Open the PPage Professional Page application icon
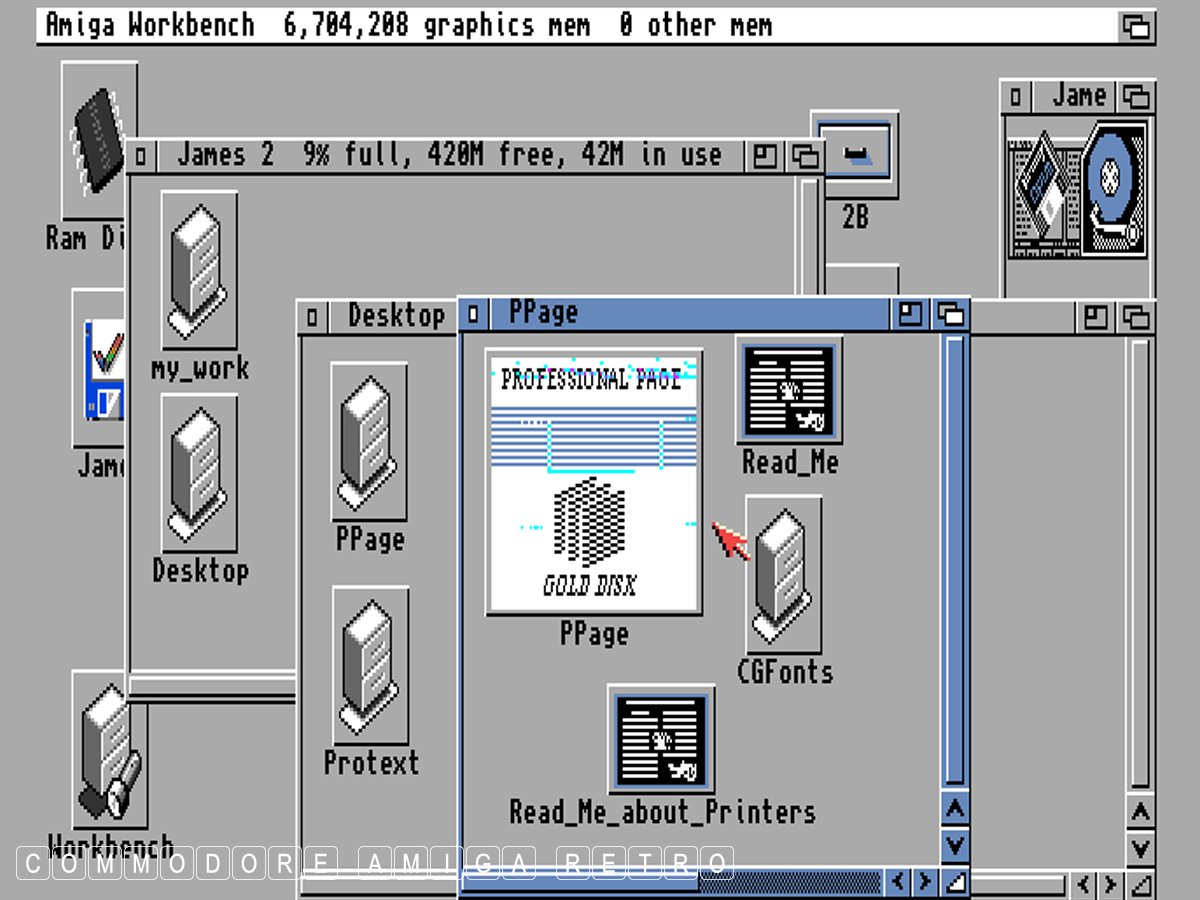The image size is (1200, 900). point(594,481)
